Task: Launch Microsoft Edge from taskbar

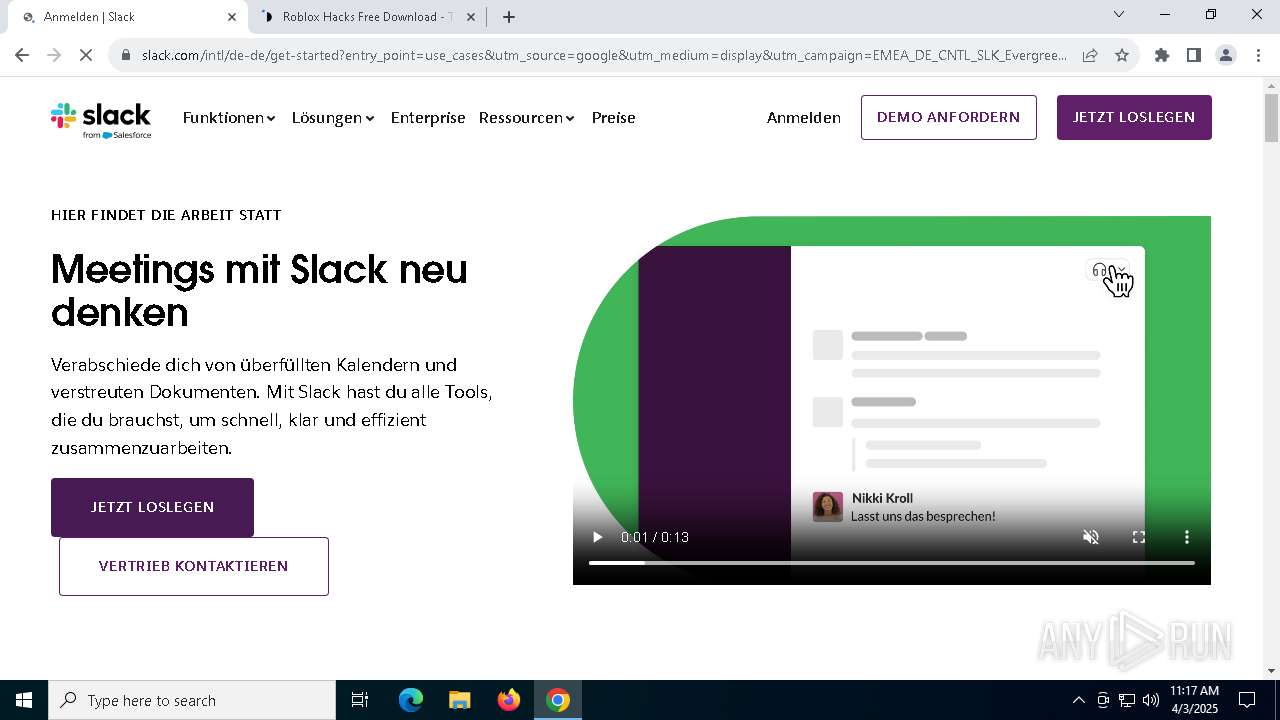Action: click(x=411, y=700)
